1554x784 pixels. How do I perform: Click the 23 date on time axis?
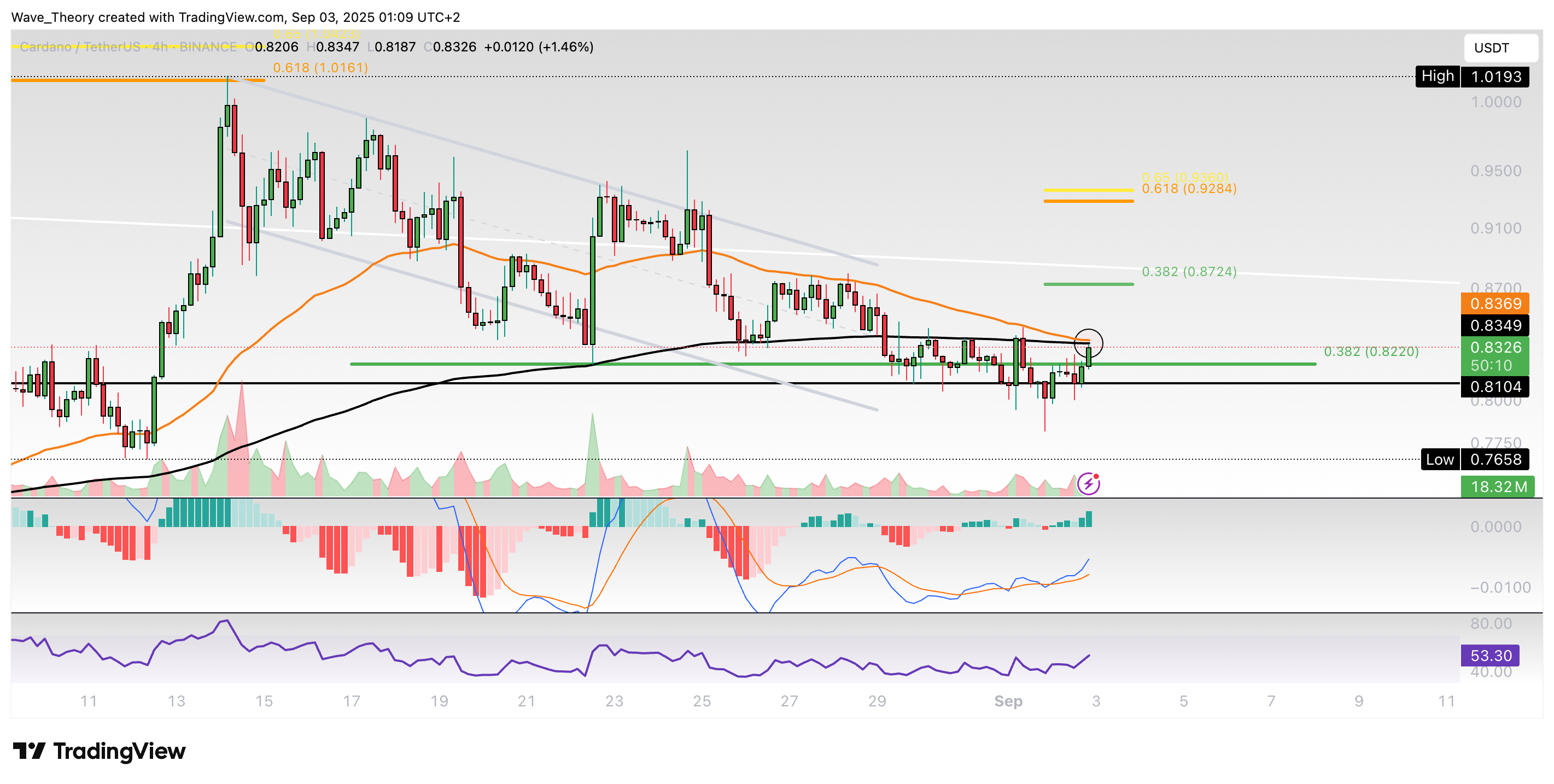point(614,701)
